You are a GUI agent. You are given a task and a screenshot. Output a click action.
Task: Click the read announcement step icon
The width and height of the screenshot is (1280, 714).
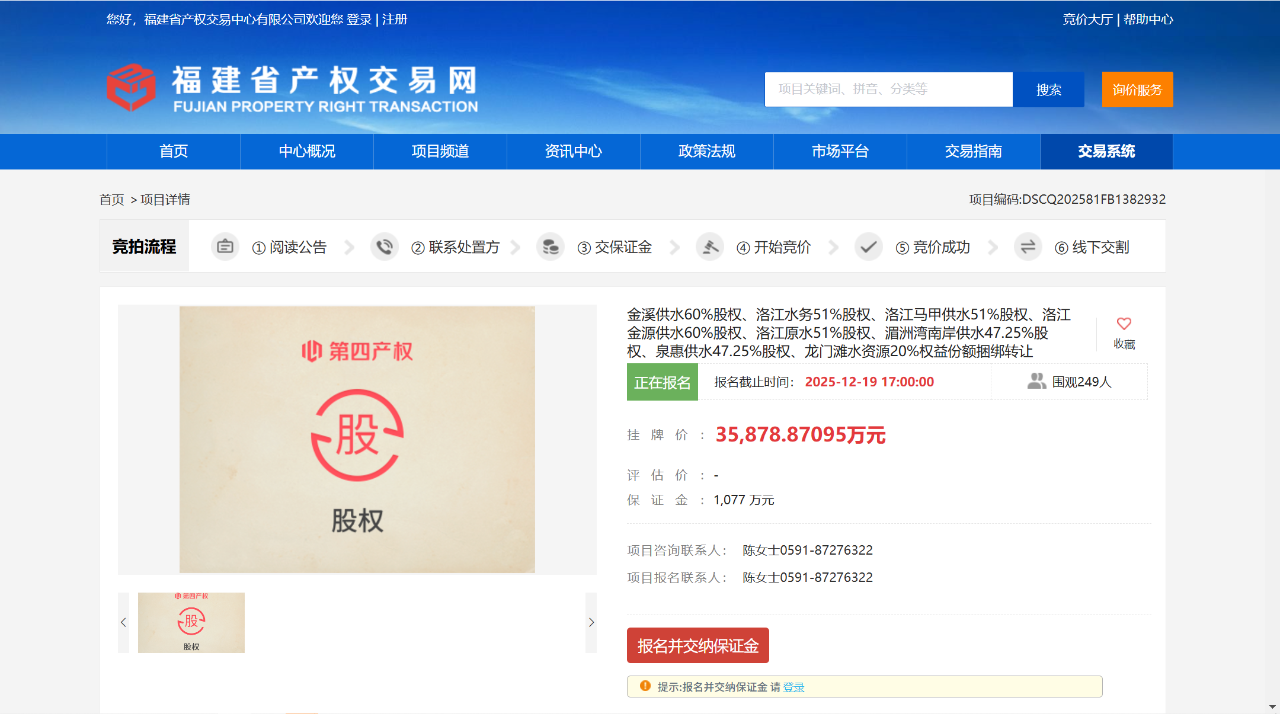click(x=225, y=247)
